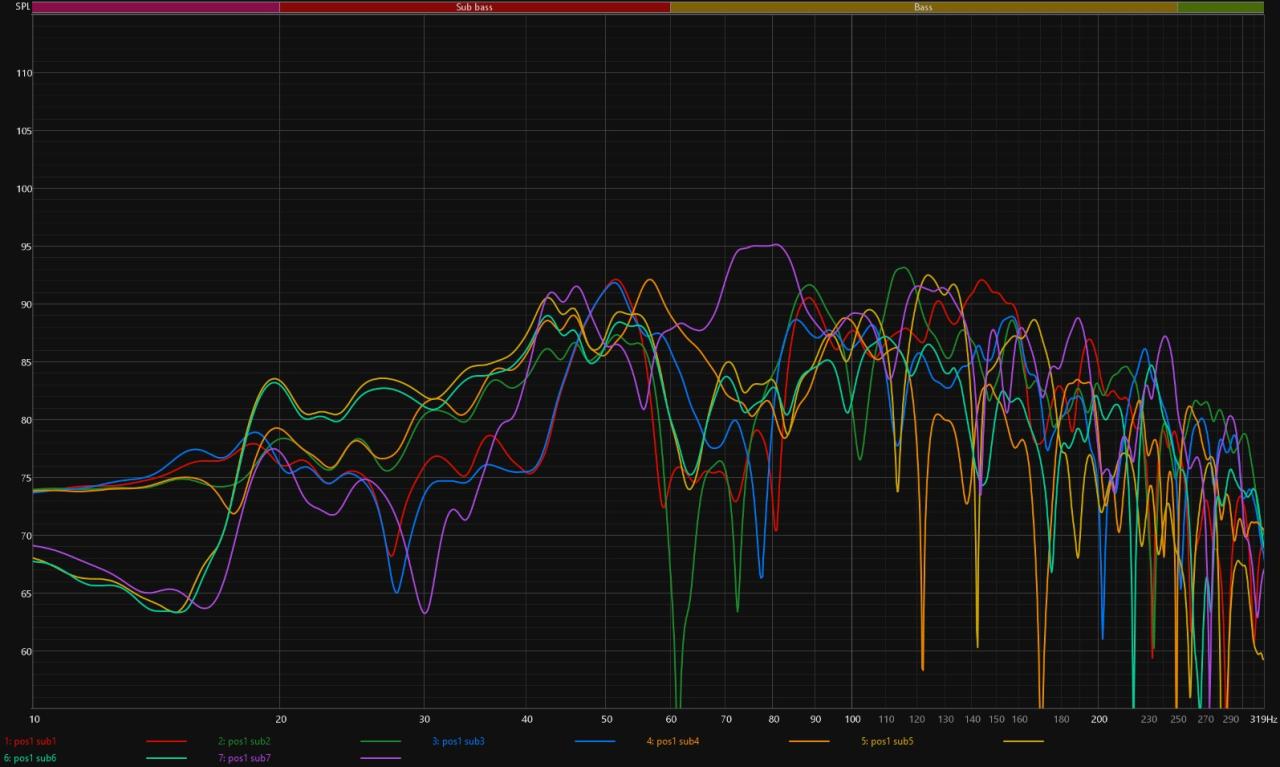Click the green line swatch for pos1 sub2
This screenshot has width=1280, height=767.
380,741
